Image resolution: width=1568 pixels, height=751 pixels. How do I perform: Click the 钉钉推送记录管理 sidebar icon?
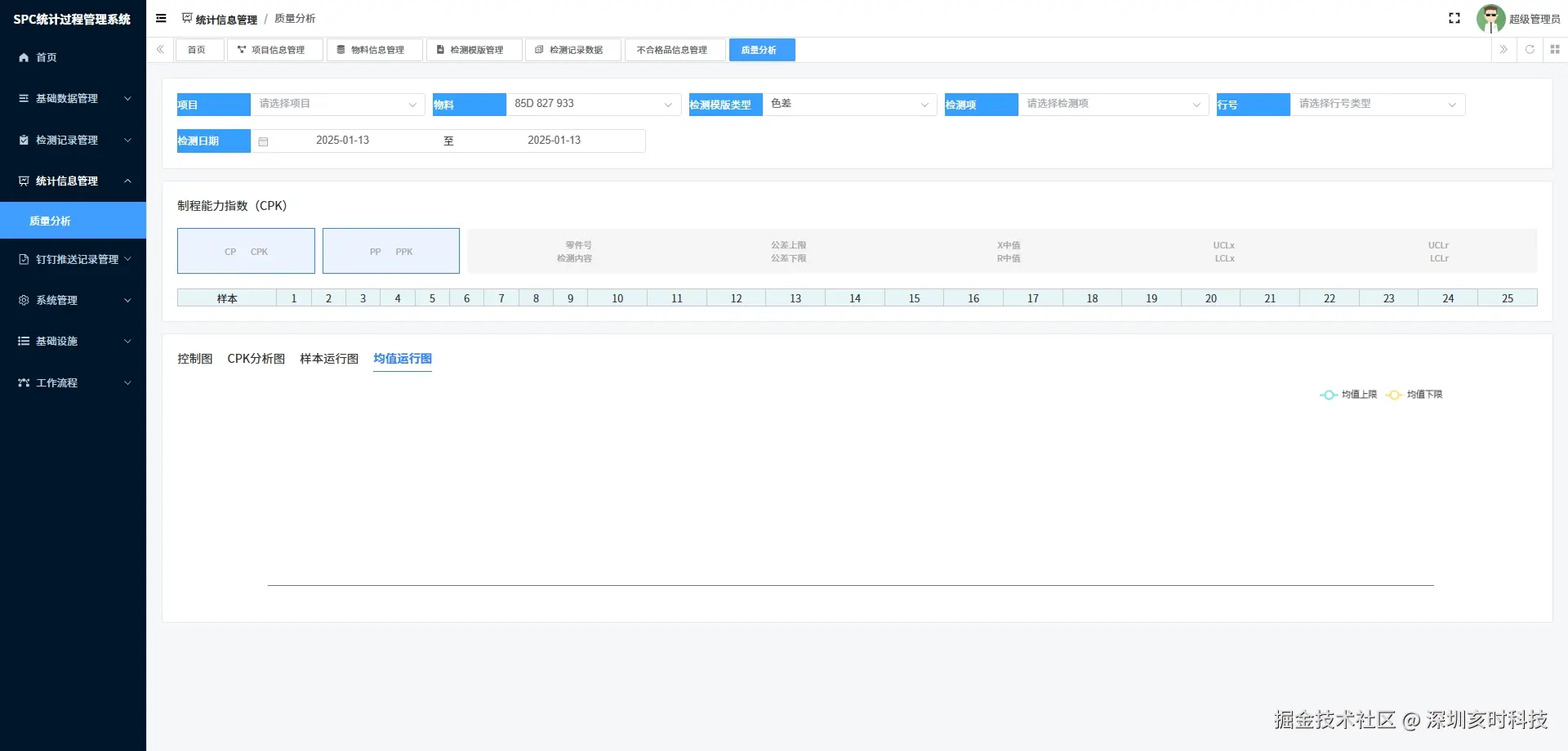tap(24, 259)
